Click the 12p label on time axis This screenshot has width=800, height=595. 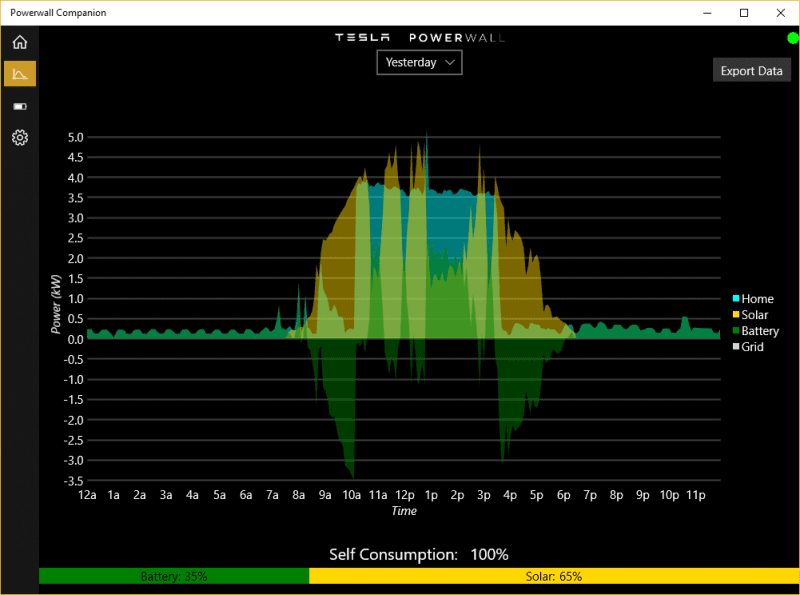tap(404, 495)
